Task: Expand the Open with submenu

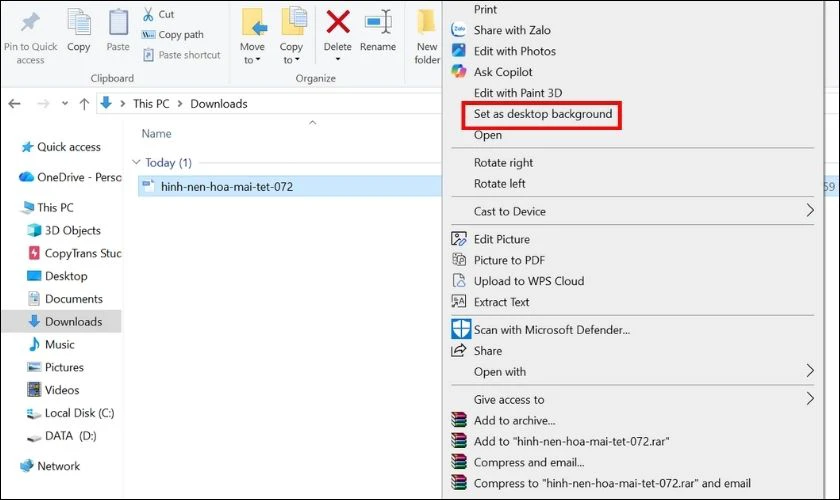Action: point(810,371)
